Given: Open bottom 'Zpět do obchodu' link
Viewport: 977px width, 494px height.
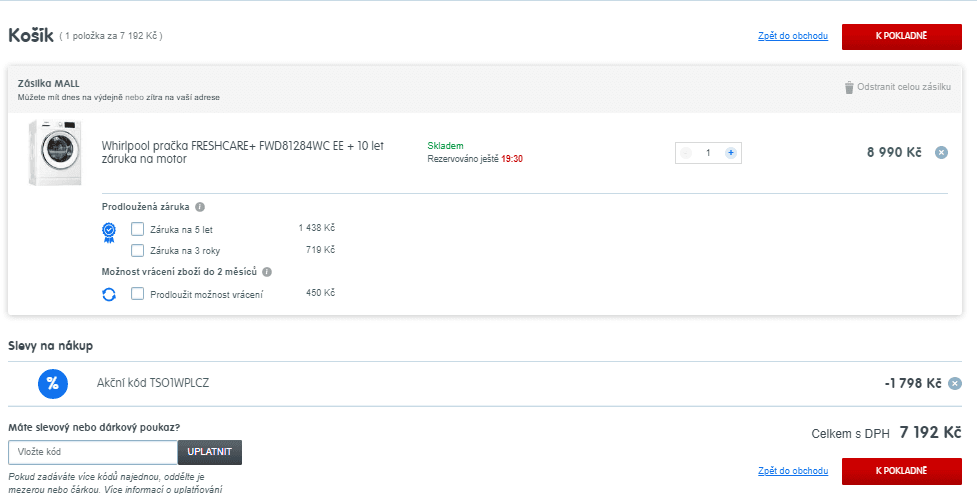Looking at the screenshot, I should click(x=793, y=471).
